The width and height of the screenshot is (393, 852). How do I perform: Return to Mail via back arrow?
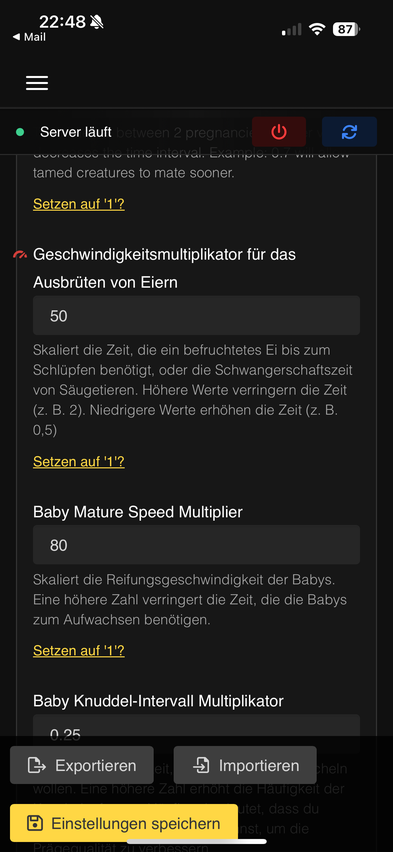pos(29,37)
